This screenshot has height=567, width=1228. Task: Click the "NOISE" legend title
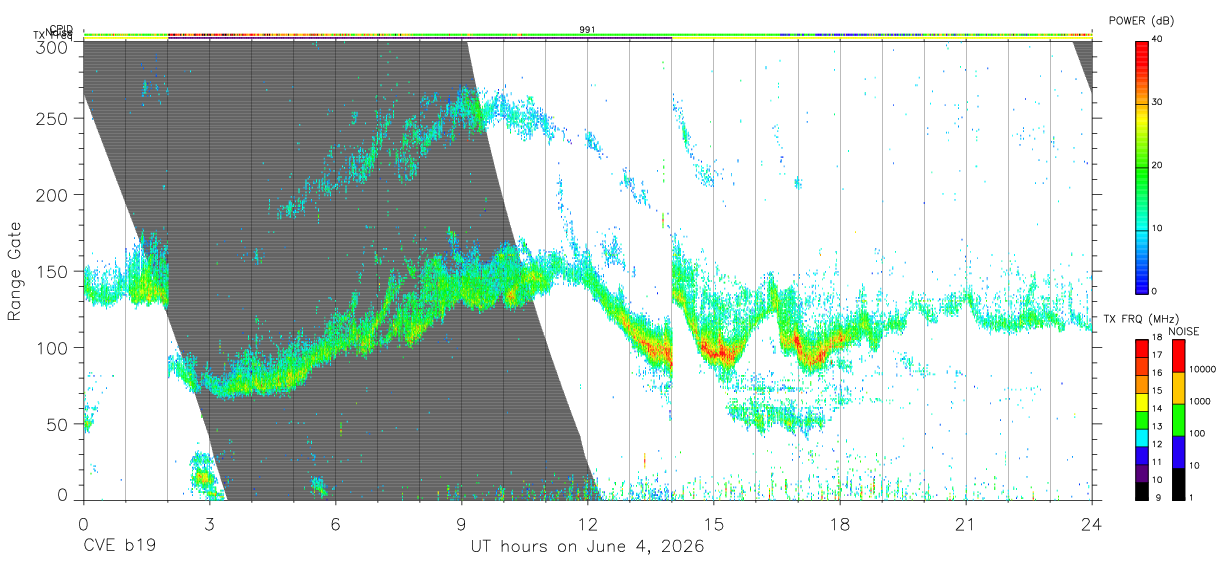pos(1183,331)
